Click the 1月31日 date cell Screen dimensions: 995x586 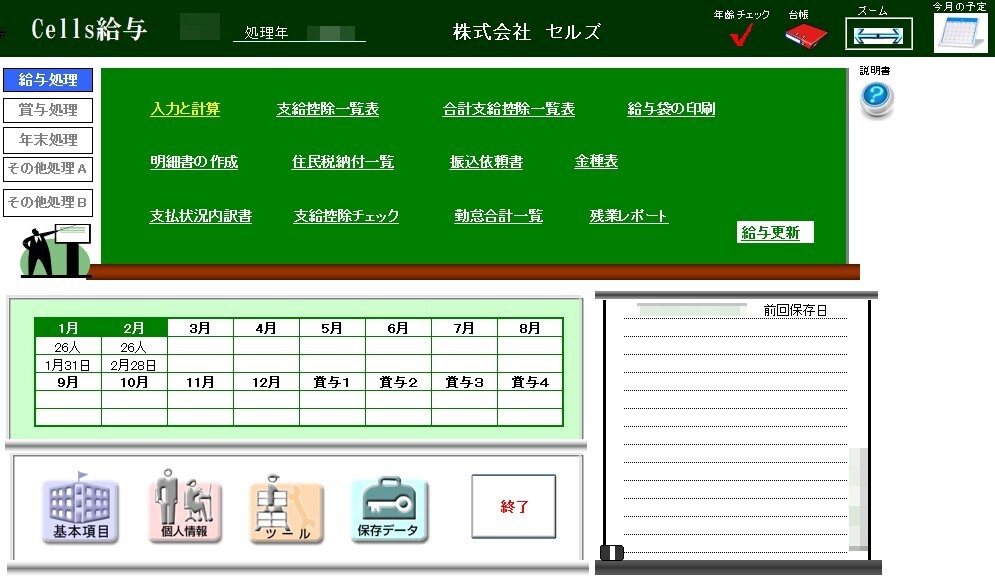pyautogui.click(x=68, y=365)
